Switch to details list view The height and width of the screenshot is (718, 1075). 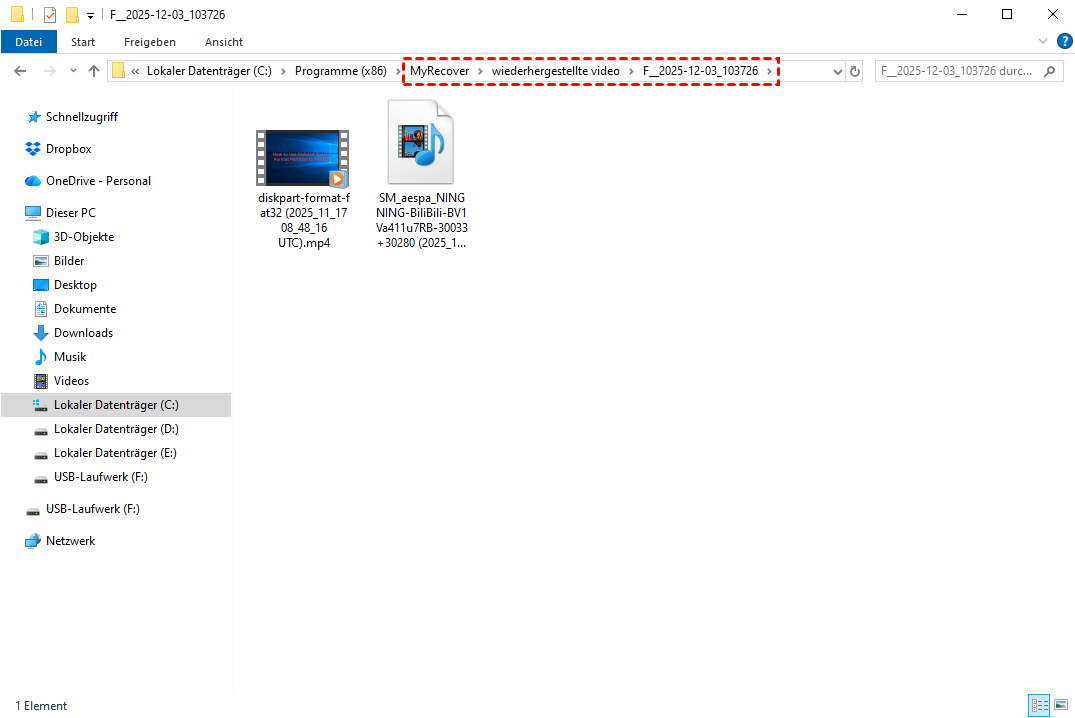pos(1039,705)
